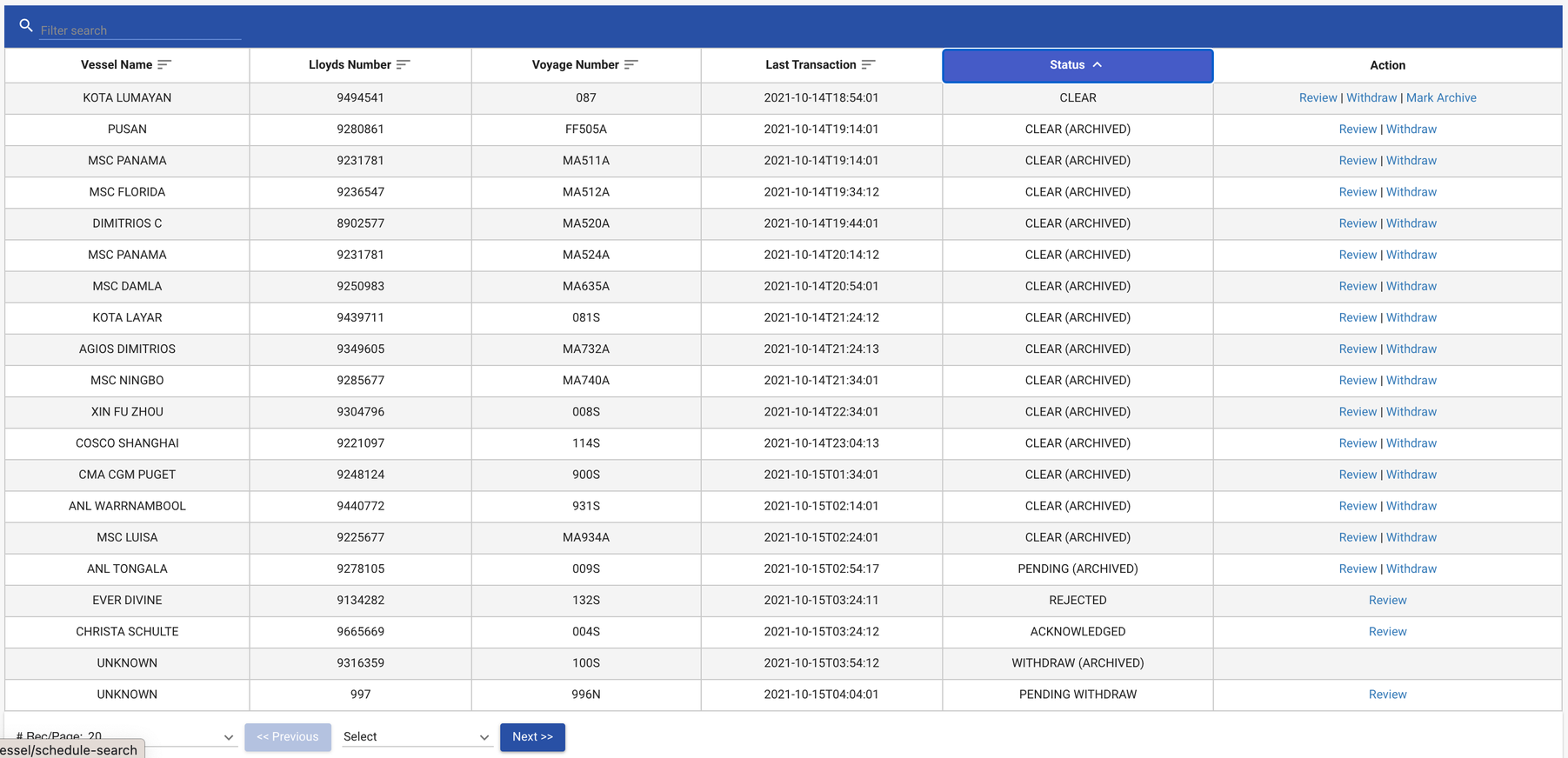This screenshot has width=1568, height=758.
Task: Withdraw the MSC LUISA record
Action: coord(1411,537)
